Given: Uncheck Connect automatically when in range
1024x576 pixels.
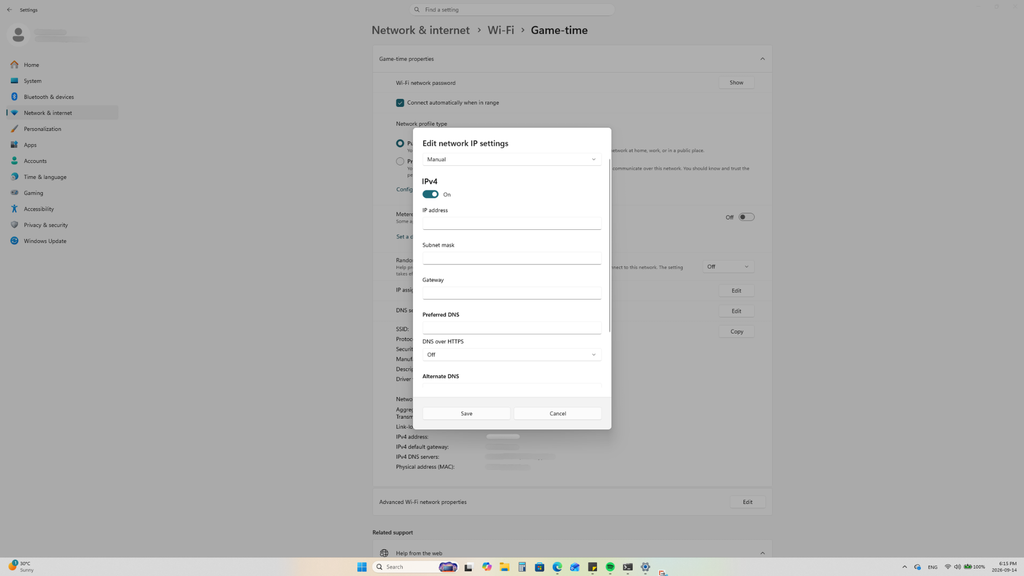Looking at the screenshot, I should [x=400, y=103].
